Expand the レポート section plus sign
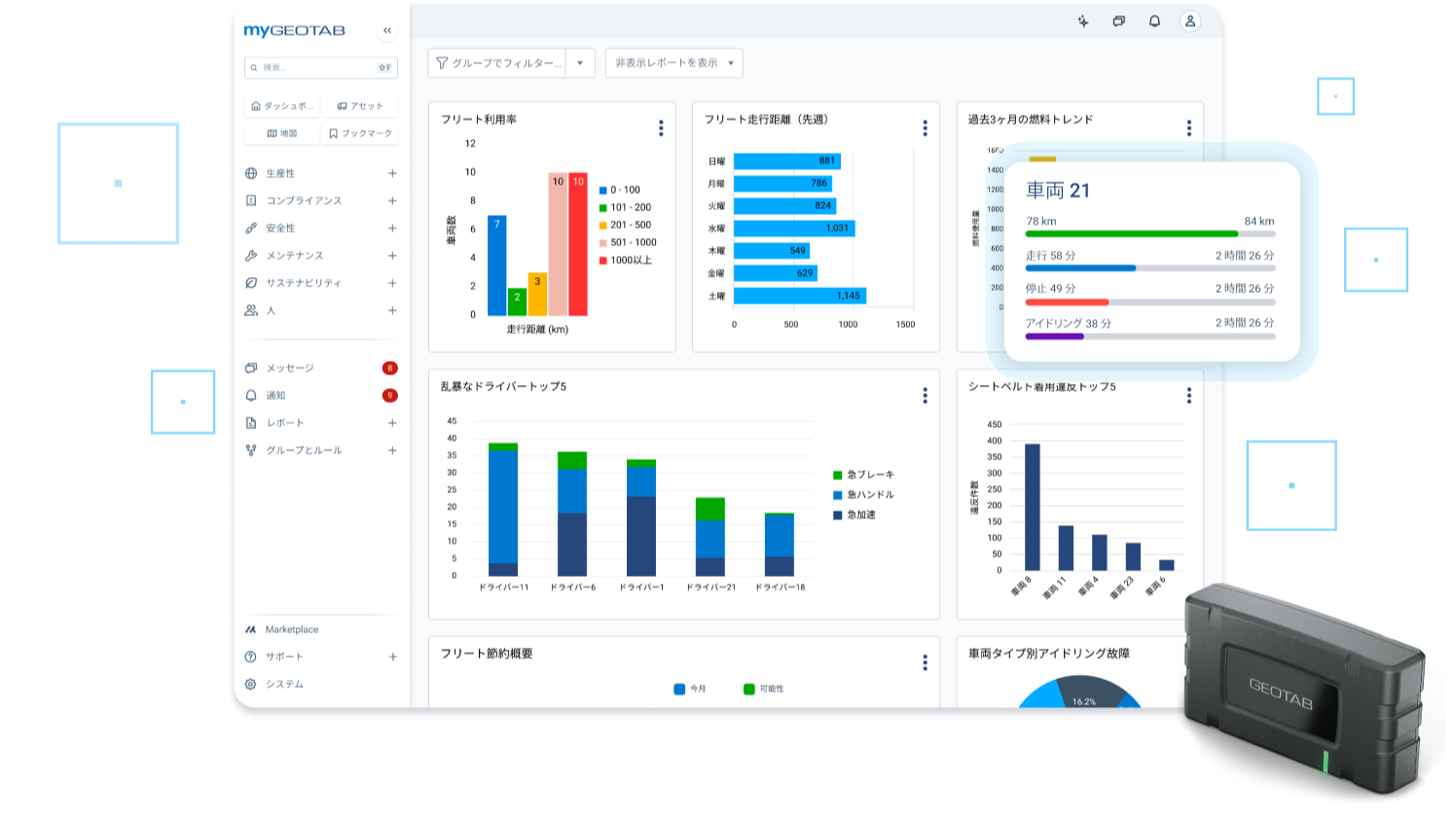The image size is (1456, 819). [x=392, y=423]
